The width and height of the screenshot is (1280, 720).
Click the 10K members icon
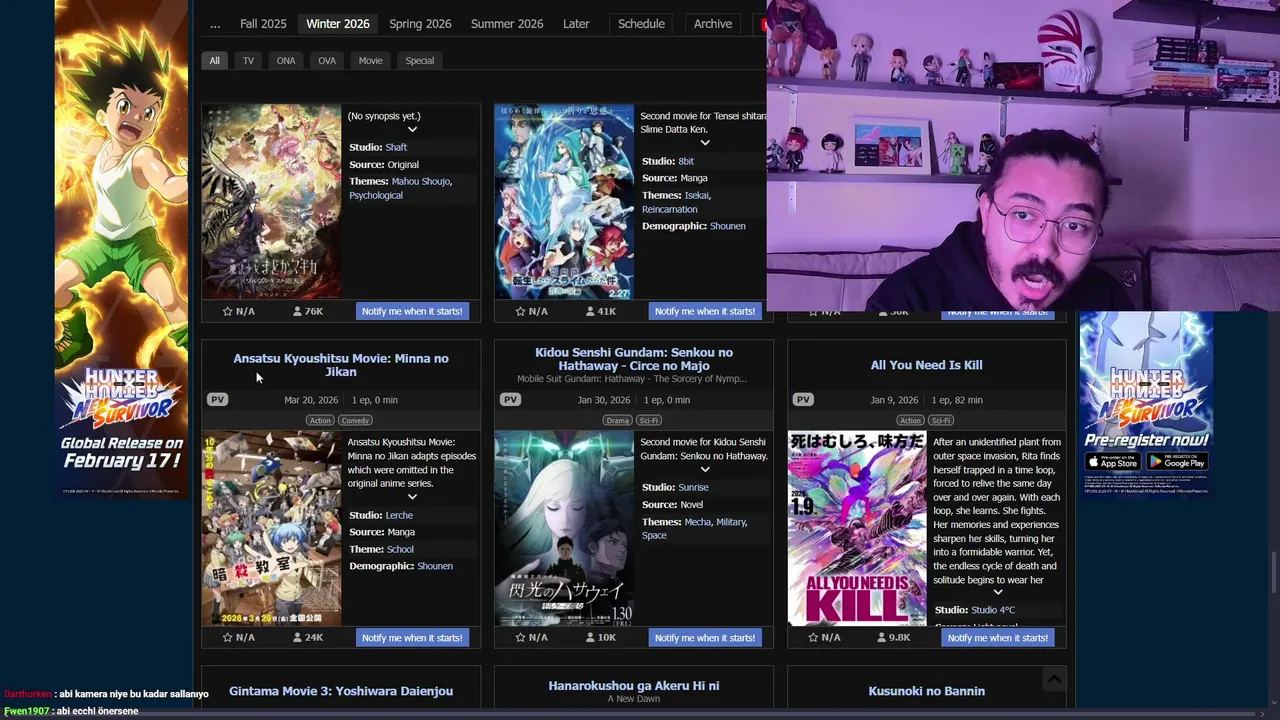[591, 638]
